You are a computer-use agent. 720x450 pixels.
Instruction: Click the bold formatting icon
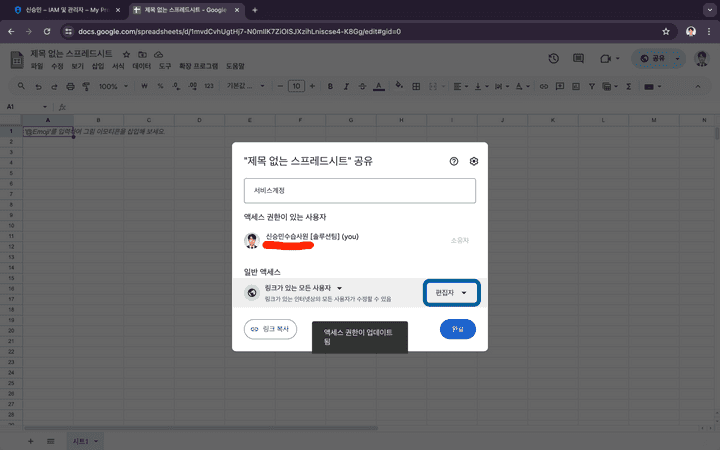(329, 87)
